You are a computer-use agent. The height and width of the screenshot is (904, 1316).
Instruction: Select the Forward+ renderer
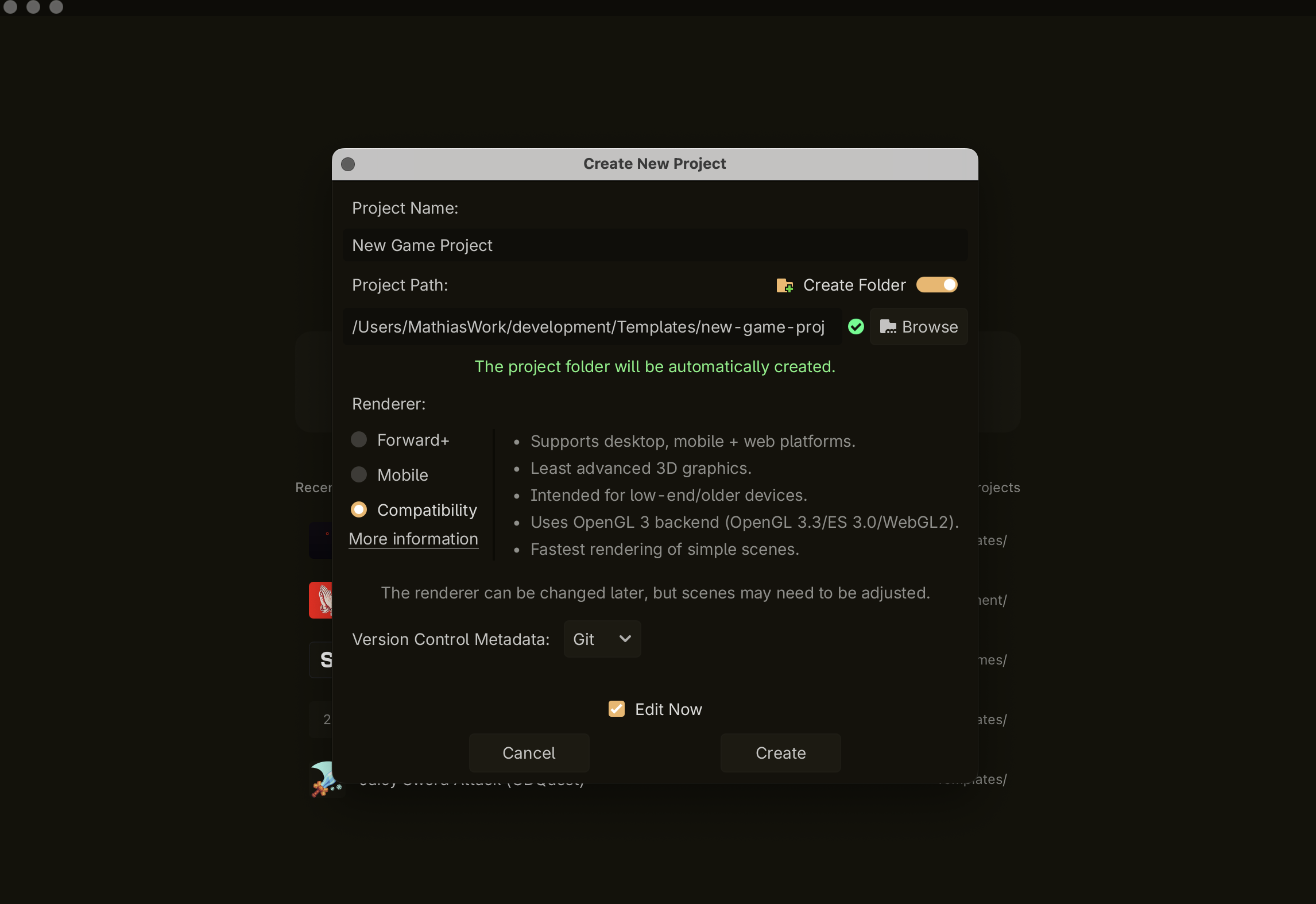coord(359,440)
